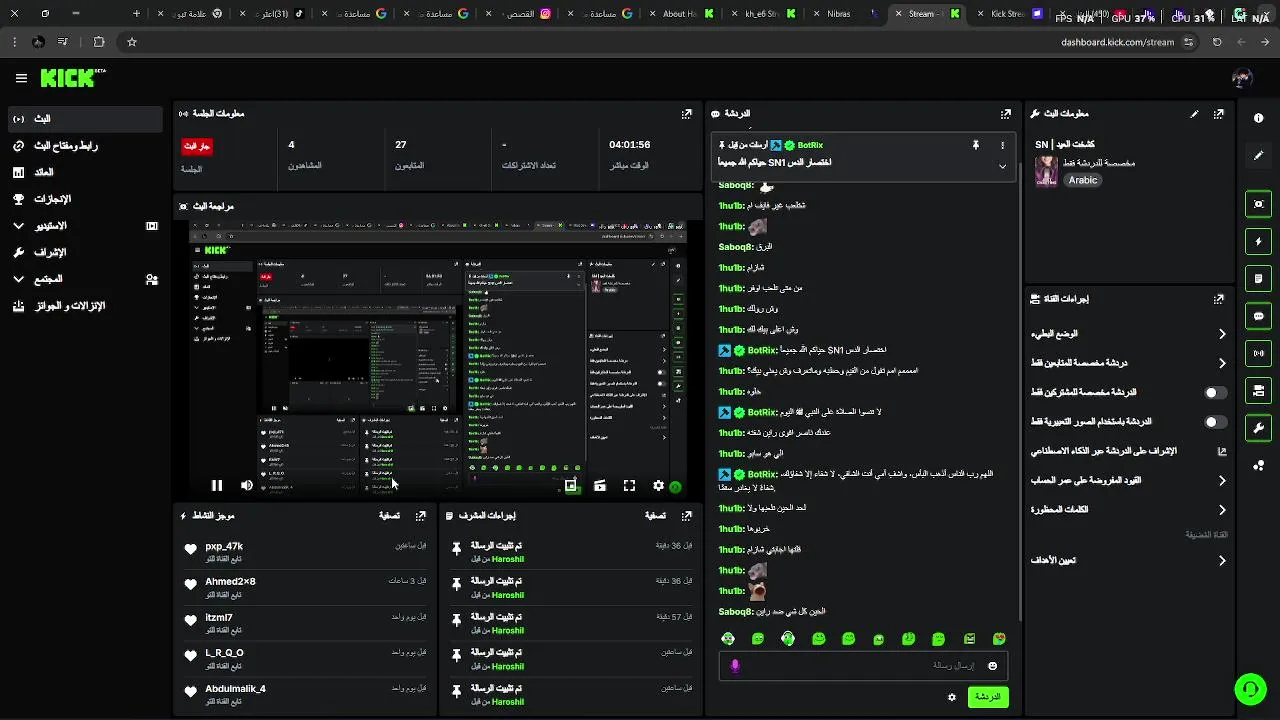The width and height of the screenshot is (1280, 720).
Task: Click pencil edit icon in right toolbar
Action: [1258, 156]
